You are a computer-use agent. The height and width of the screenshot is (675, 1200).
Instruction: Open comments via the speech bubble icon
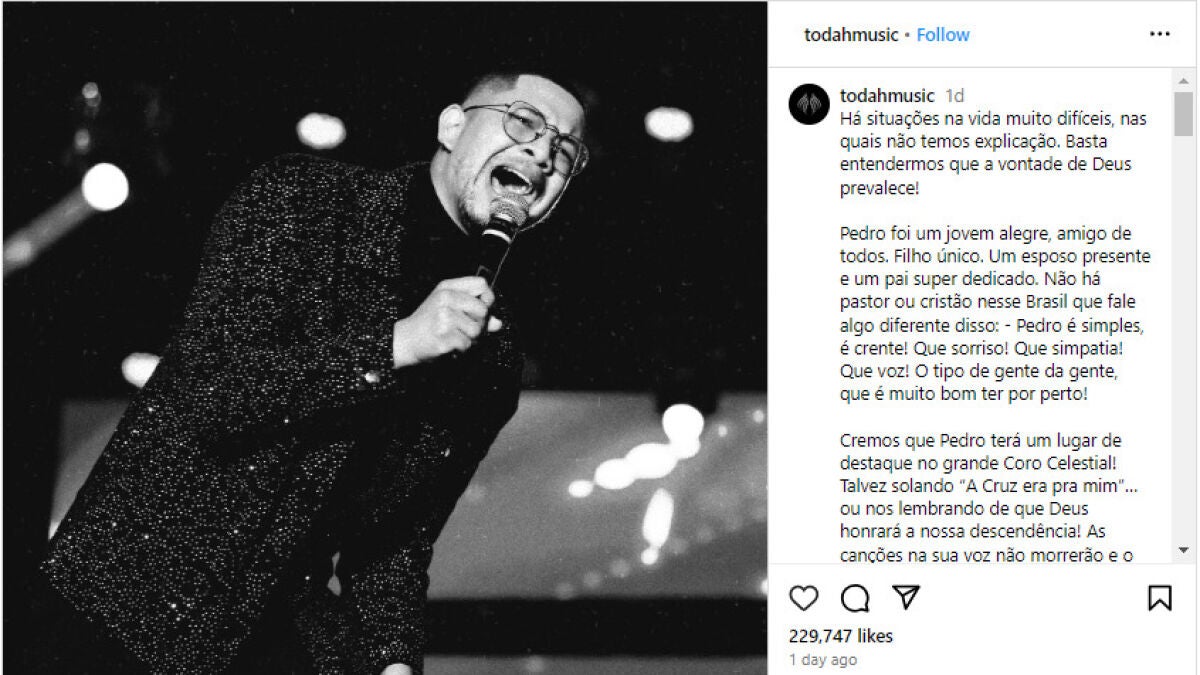point(855,598)
